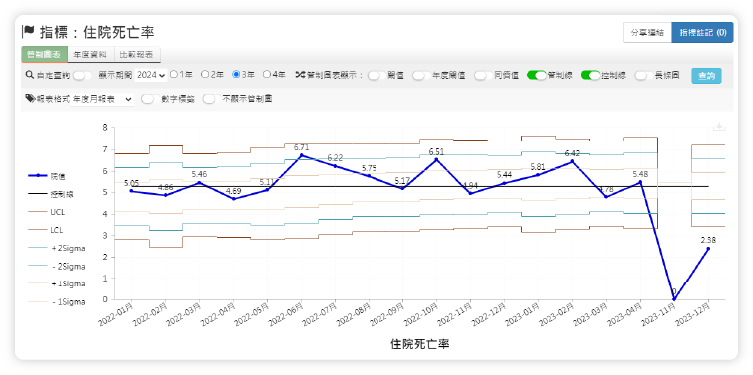Viewport: 753px width, 375px height.
Task: Open the 比較報表 tab
Action: coord(137,54)
